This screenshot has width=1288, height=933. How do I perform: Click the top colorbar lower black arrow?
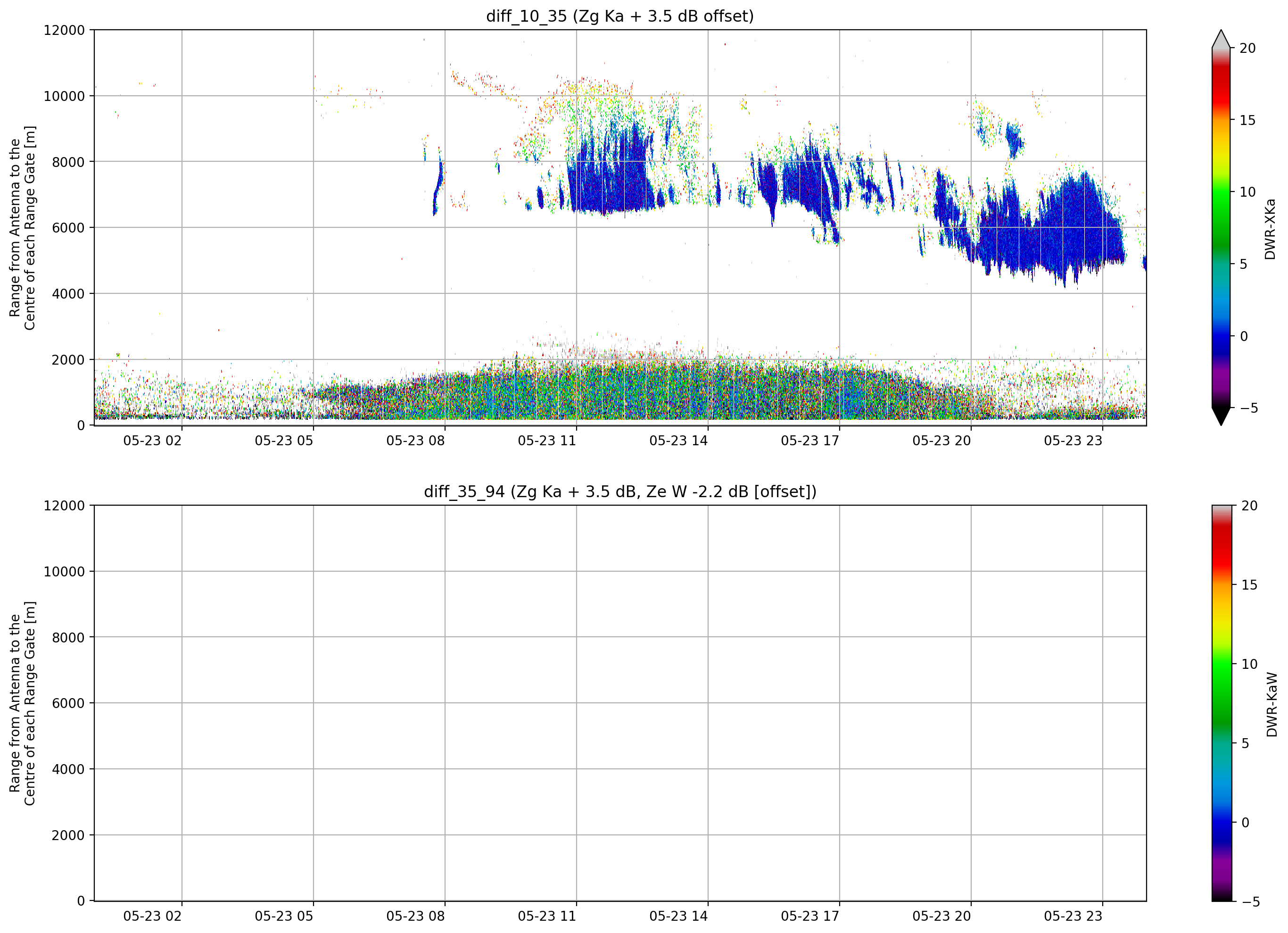click(1221, 417)
